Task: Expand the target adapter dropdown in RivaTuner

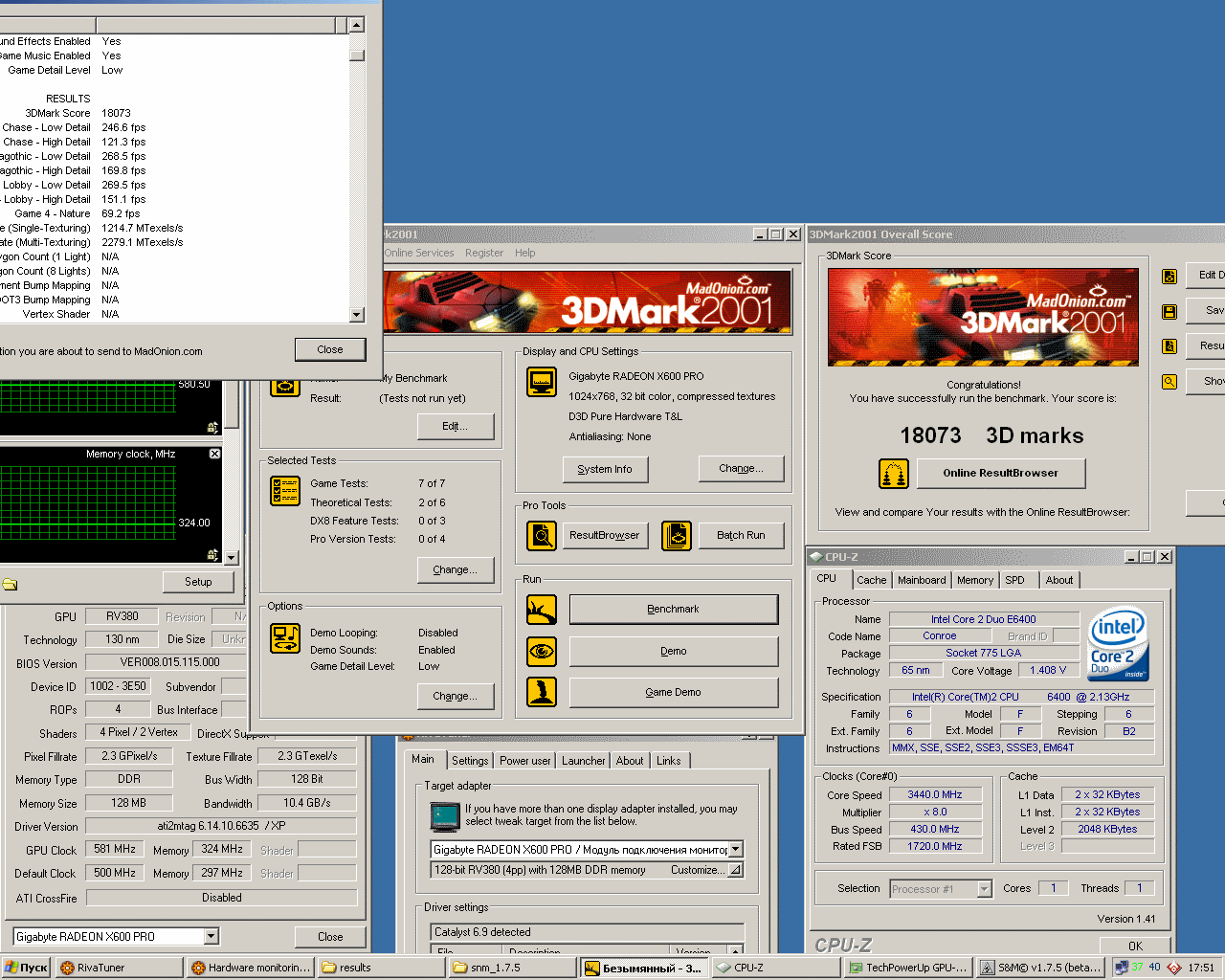Action: tap(735, 850)
